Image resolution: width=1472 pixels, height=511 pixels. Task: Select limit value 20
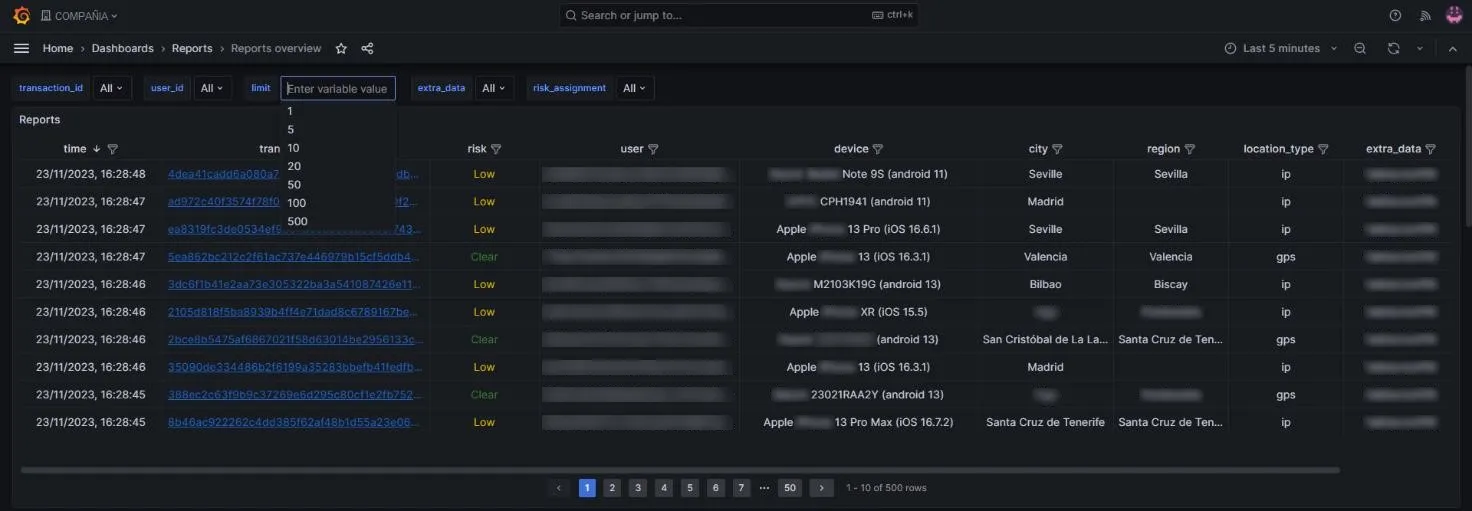click(x=338, y=166)
